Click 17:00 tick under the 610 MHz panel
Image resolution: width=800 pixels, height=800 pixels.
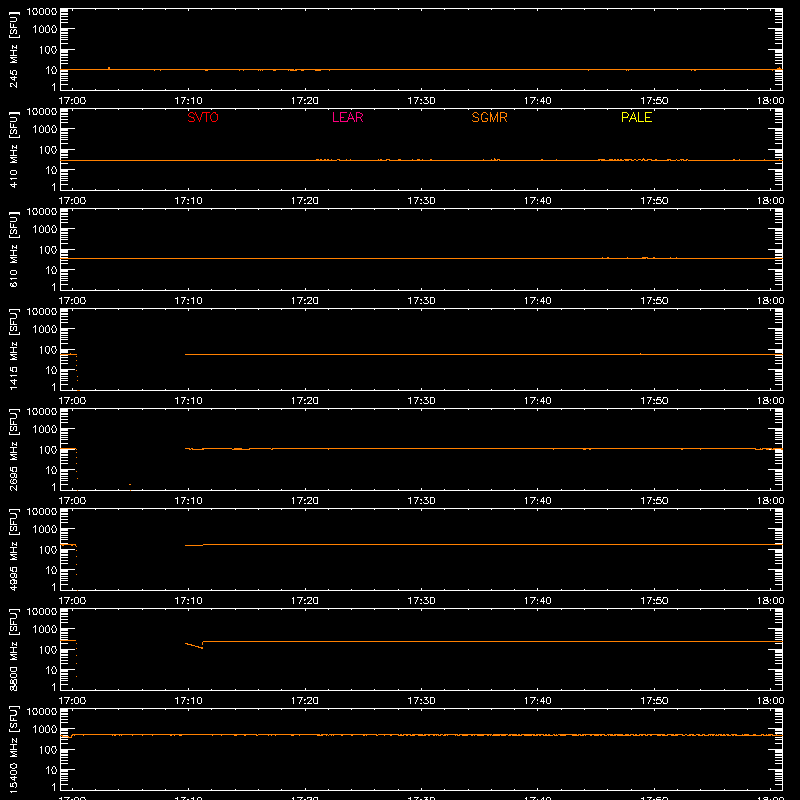[72, 301]
